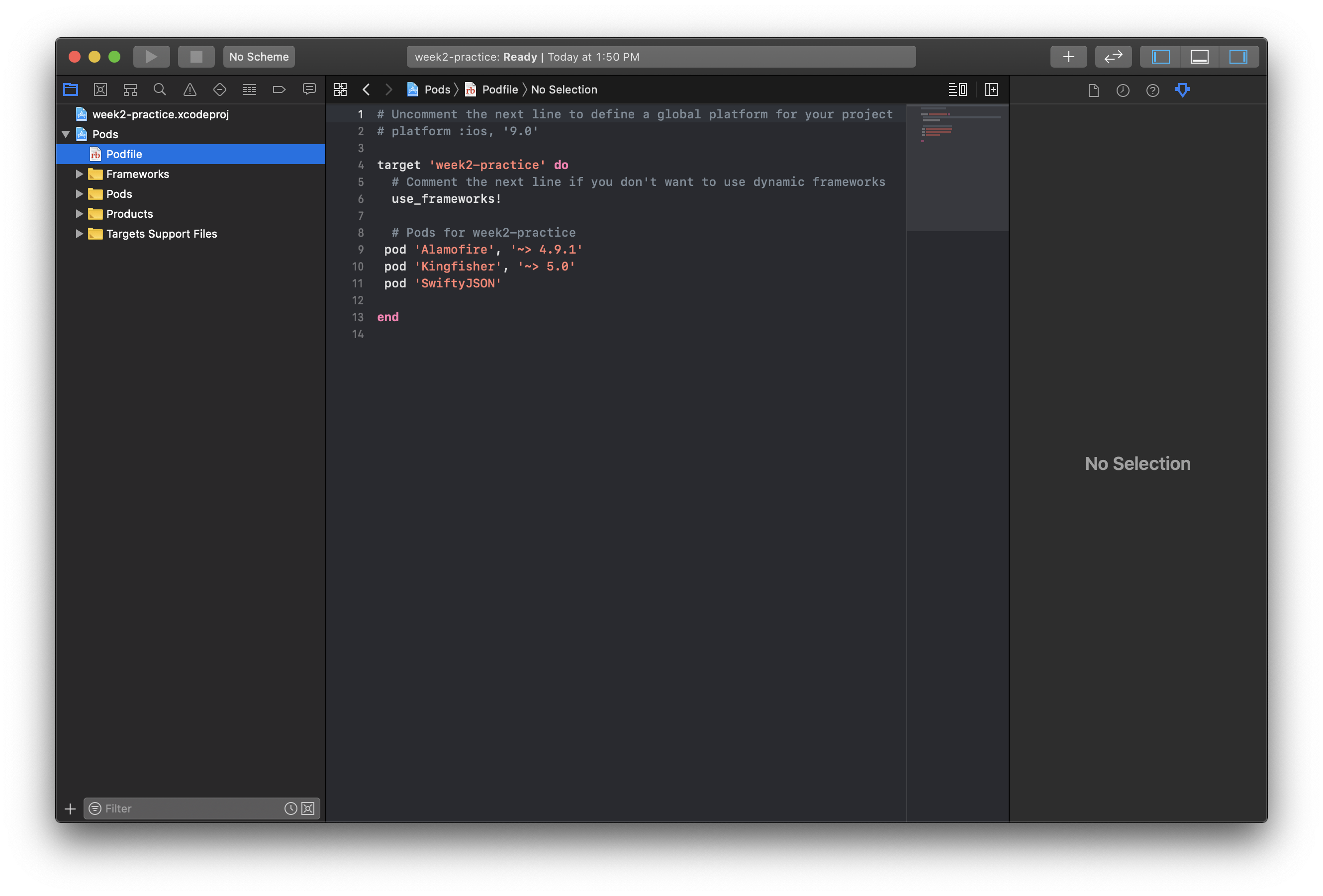The image size is (1323, 896).
Task: Show the History inspector clock icon
Action: coord(1123,90)
